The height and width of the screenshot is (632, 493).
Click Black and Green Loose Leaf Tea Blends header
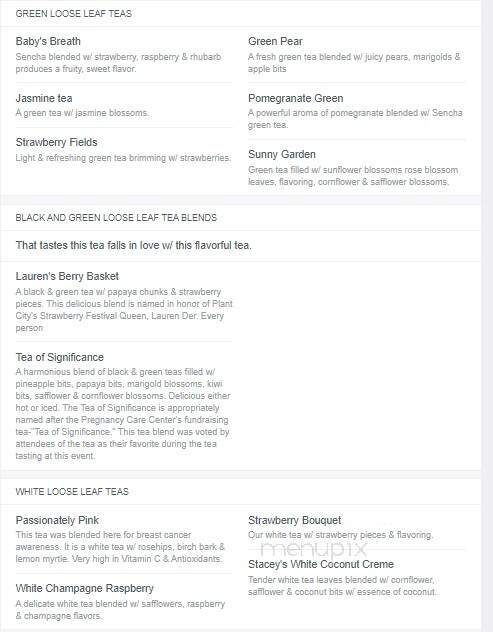pyautogui.click(x=116, y=218)
